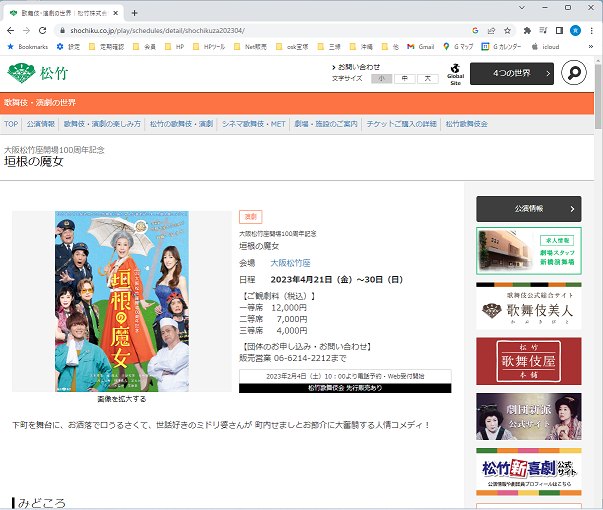Viewport: 603px width, 510px height.
Task: Open a new browser tab
Action: [x=134, y=13]
